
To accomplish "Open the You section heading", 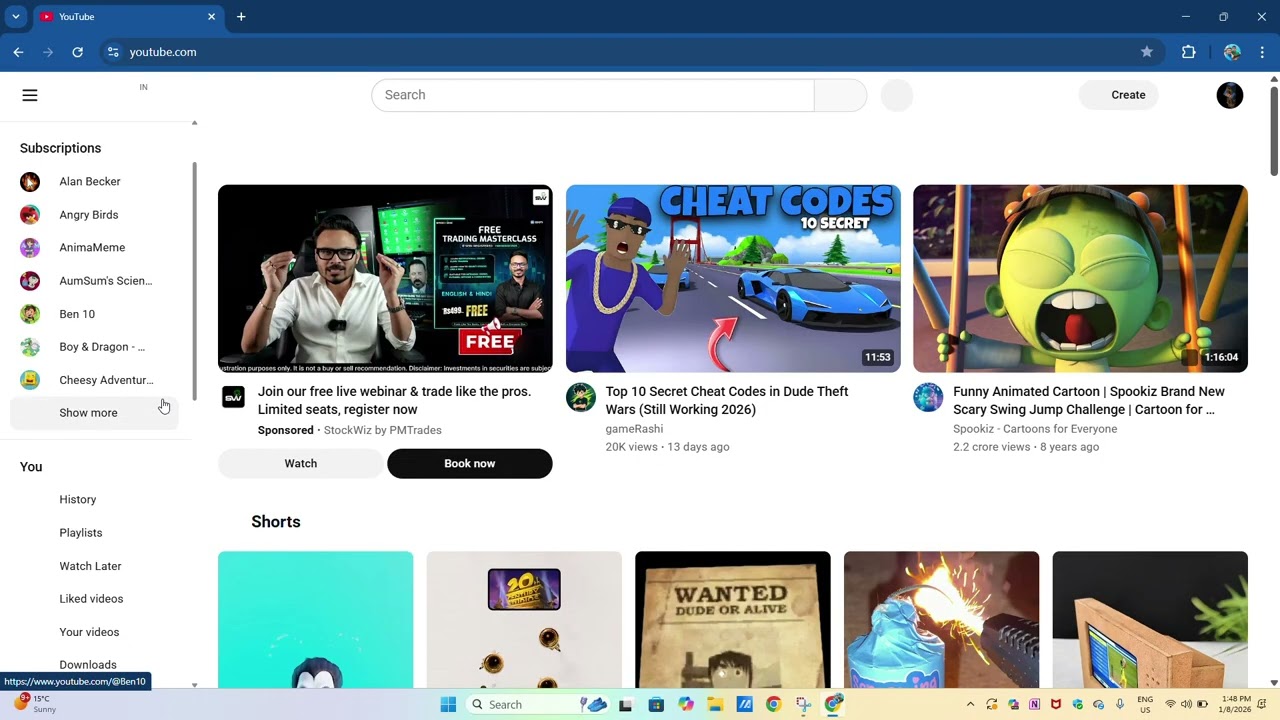I will click(x=31, y=467).
